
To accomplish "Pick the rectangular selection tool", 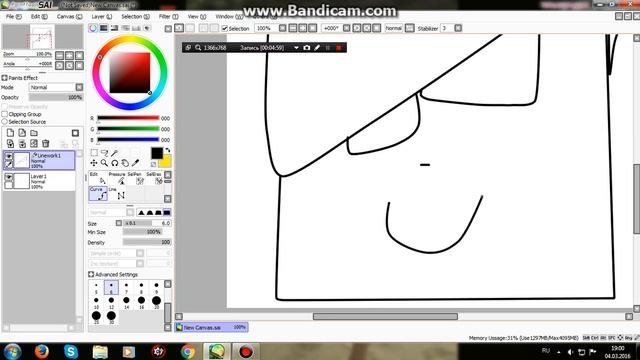I will tap(94, 153).
